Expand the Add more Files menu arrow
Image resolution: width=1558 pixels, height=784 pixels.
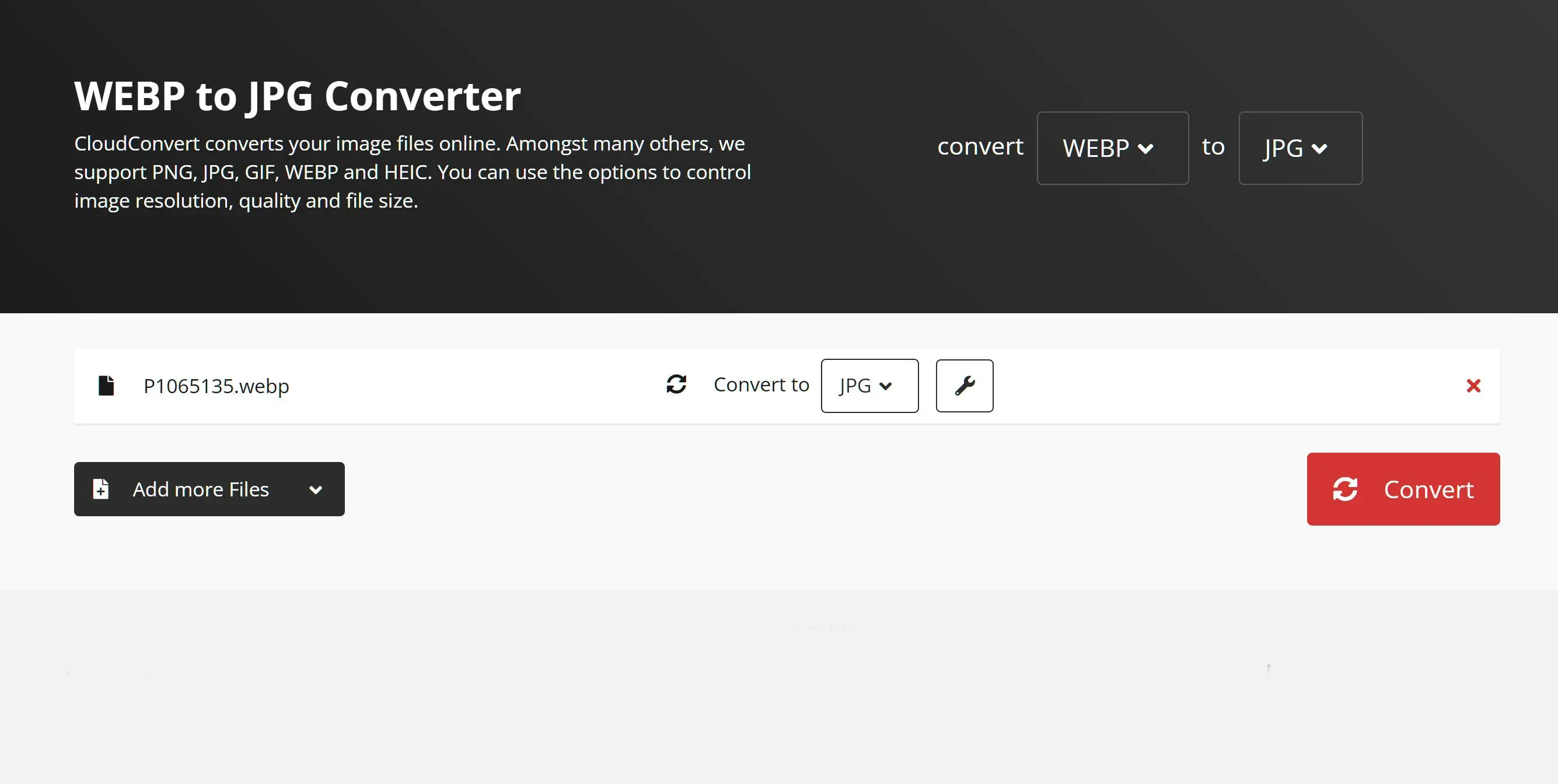318,489
